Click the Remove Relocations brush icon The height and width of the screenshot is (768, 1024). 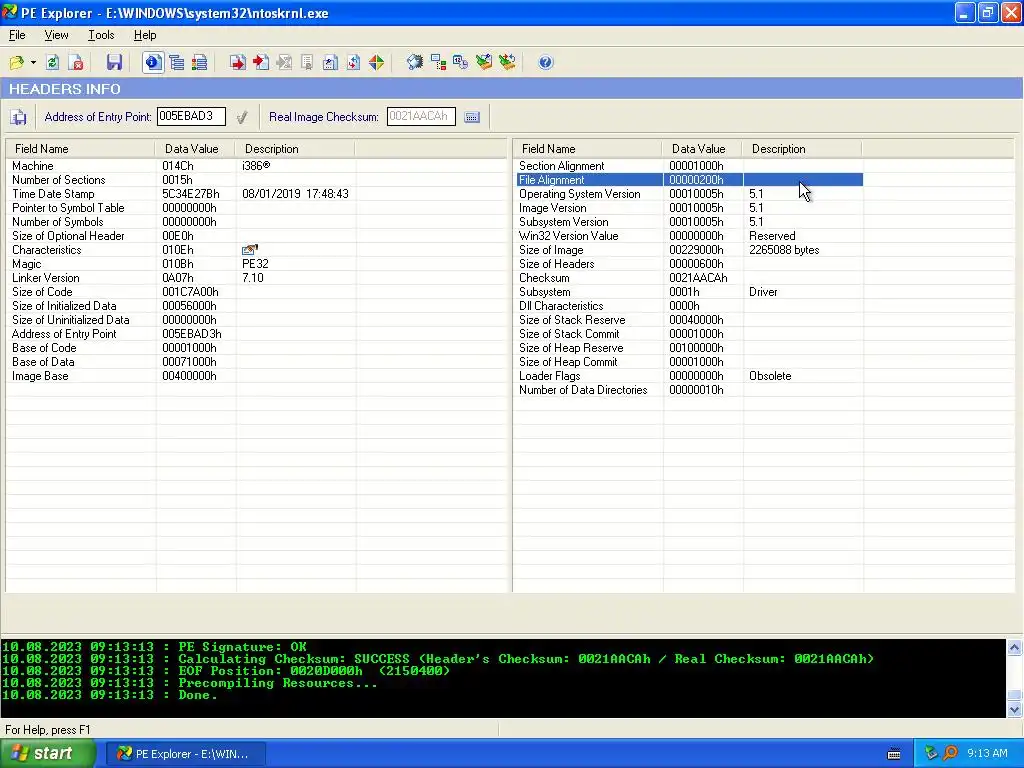507,63
